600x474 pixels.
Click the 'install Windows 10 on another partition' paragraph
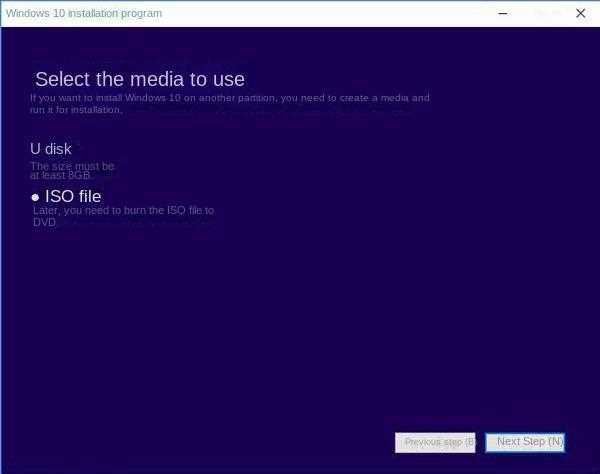coord(230,104)
